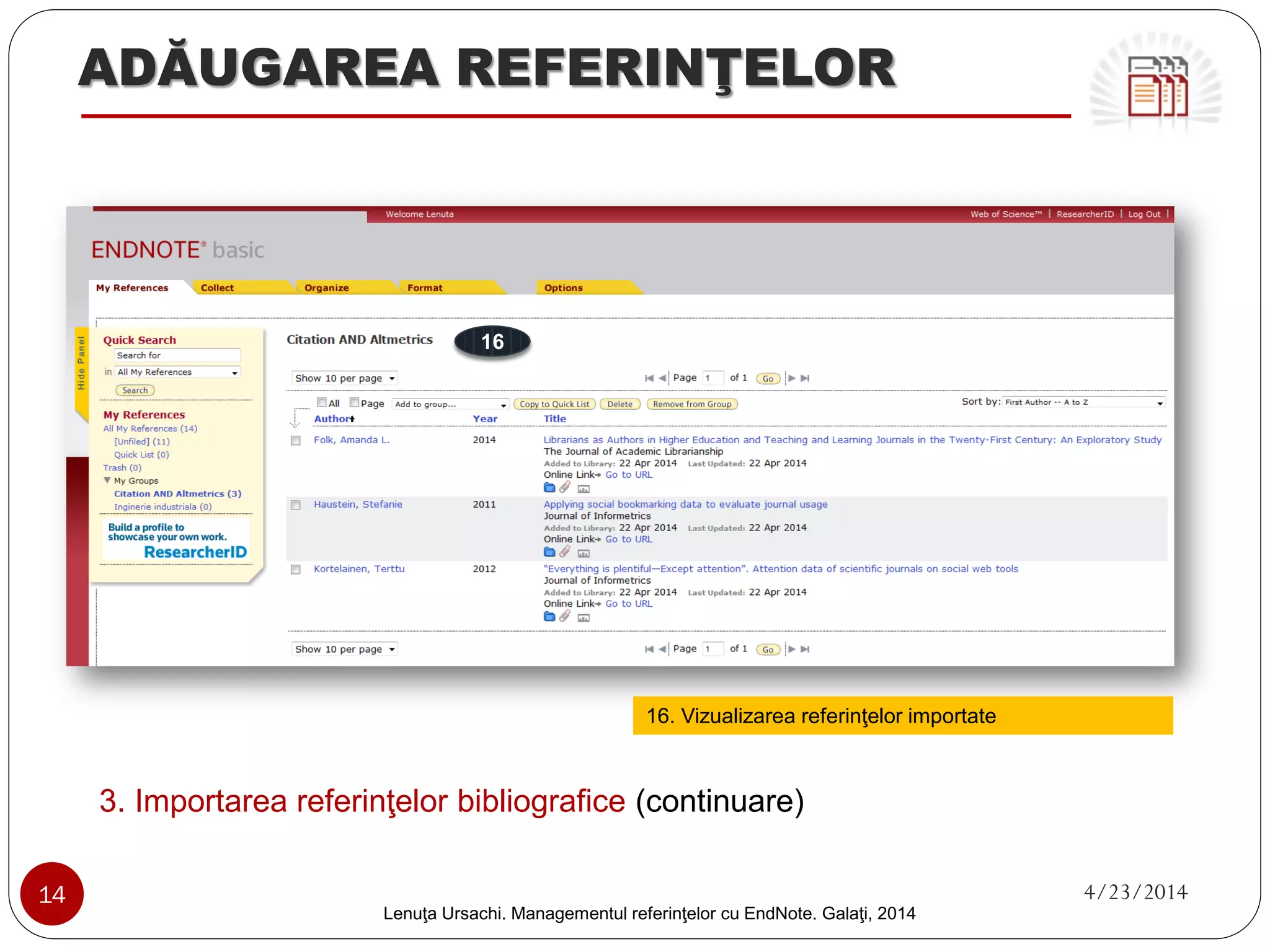Open Quick List (0) in sidebar
The image size is (1270, 952).
pos(141,454)
